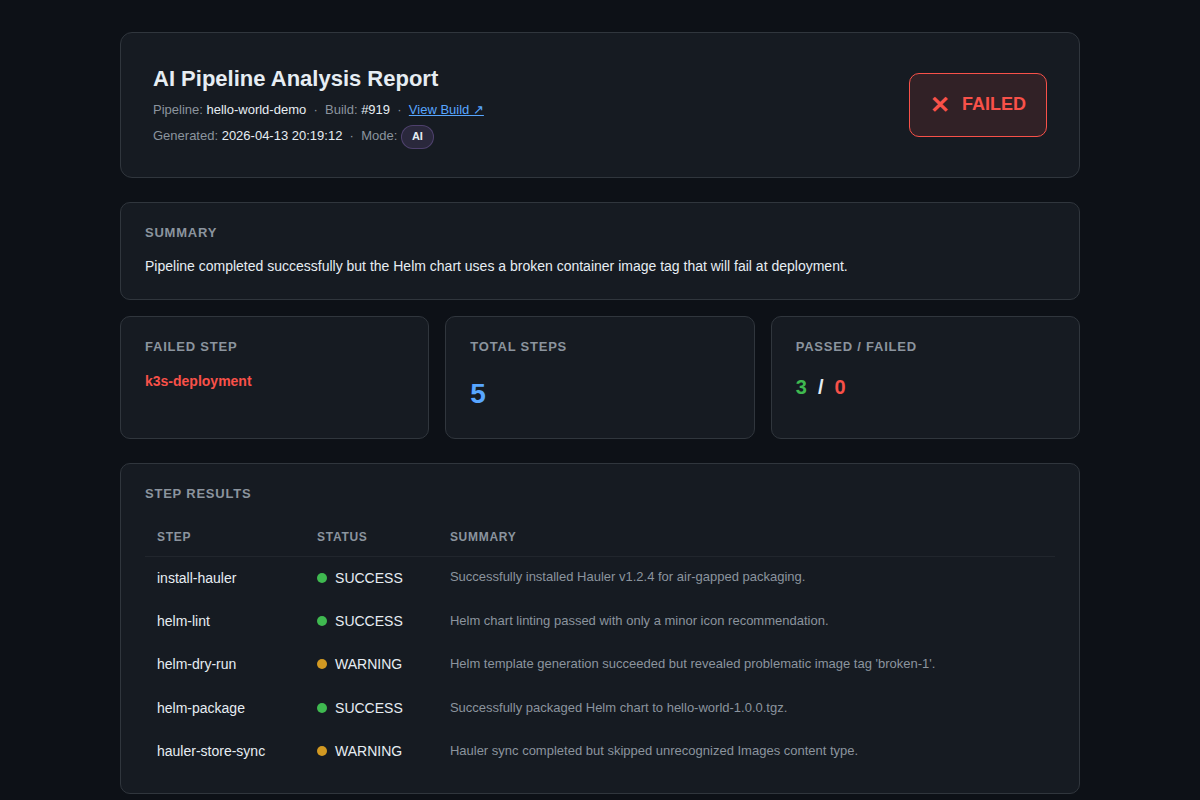
Task: Click green status dot for helm-package
Action: [322, 708]
